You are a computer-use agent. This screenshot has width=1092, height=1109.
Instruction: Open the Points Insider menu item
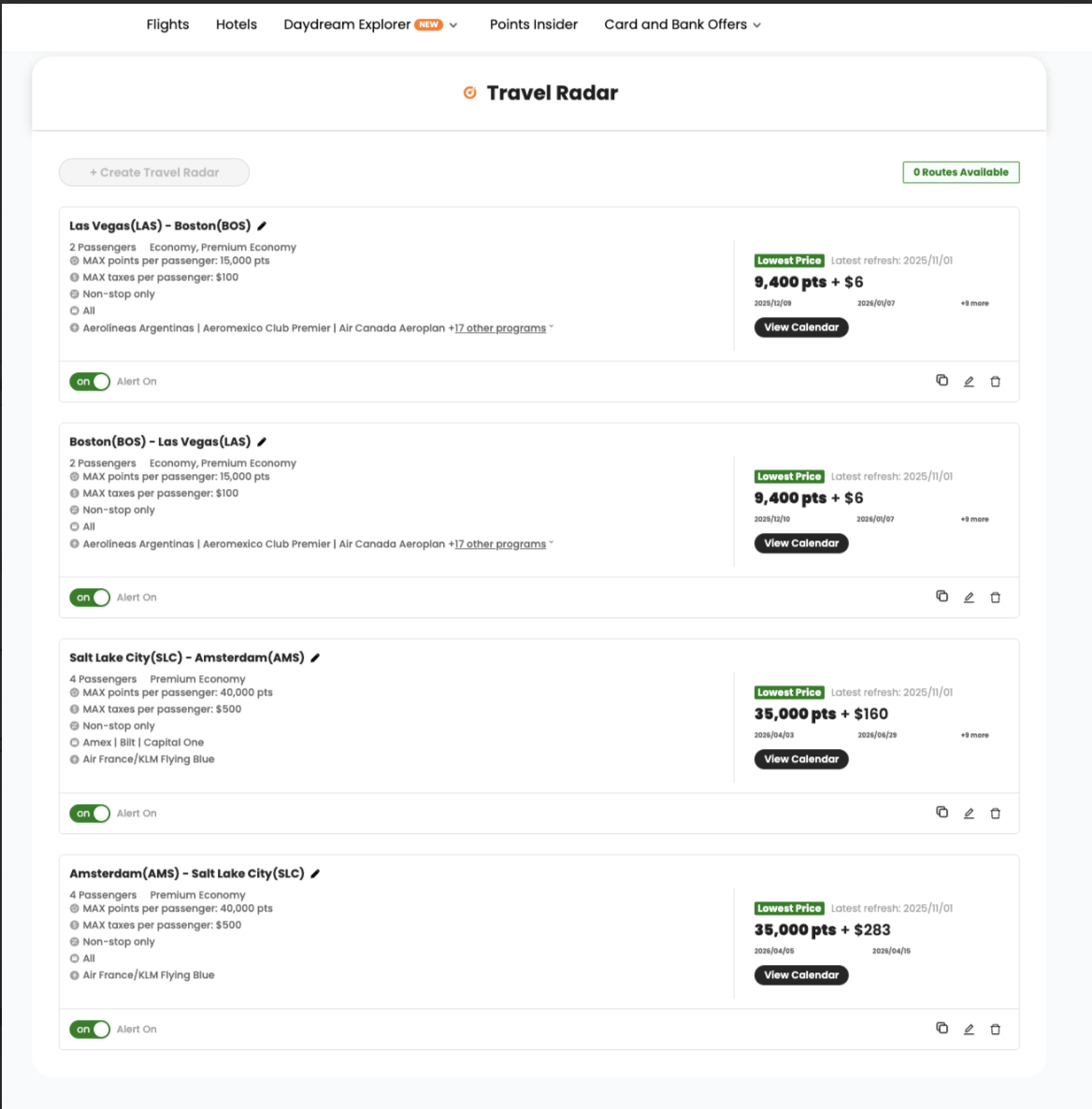[x=534, y=24]
